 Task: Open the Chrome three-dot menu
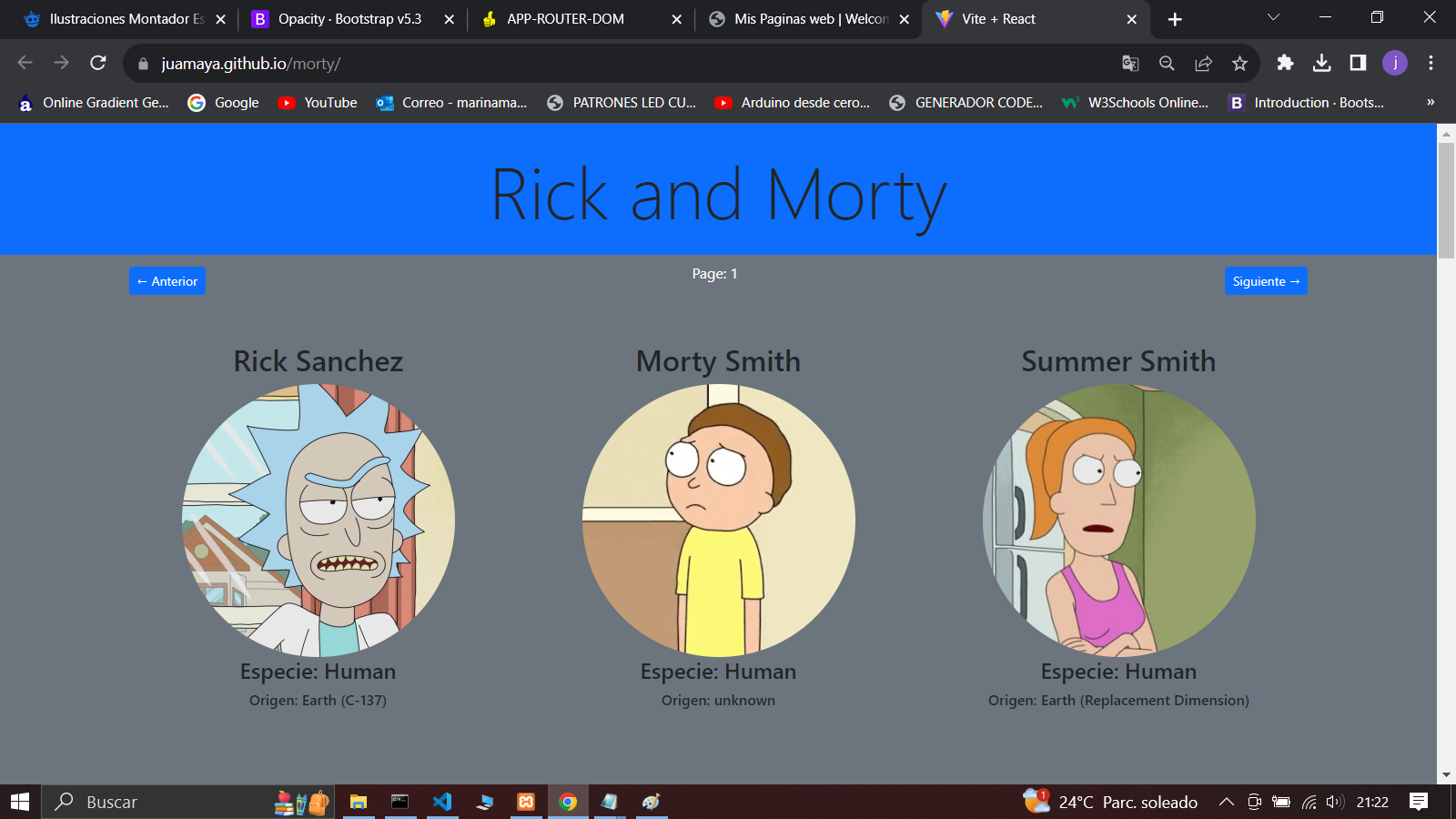[x=1431, y=63]
